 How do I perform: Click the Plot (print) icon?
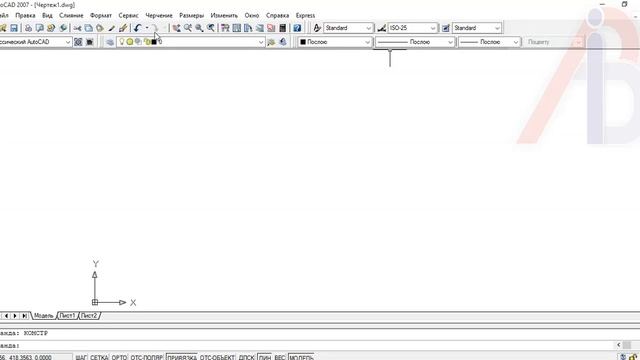pyautogui.click(x=28, y=28)
